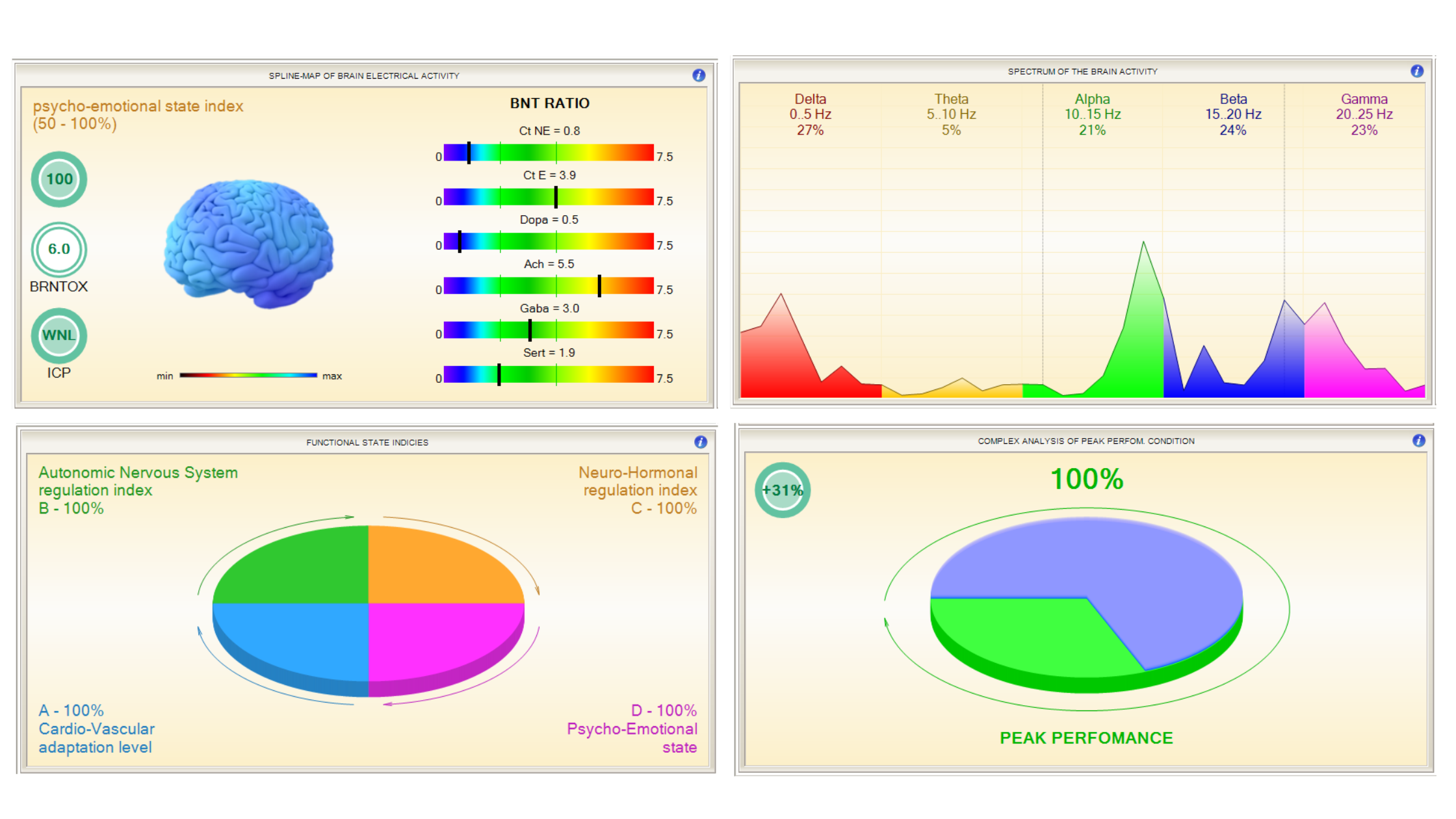Select the Alpha 10..15 Hz band label
Image resolution: width=1456 pixels, height=819 pixels.
(x=1092, y=114)
